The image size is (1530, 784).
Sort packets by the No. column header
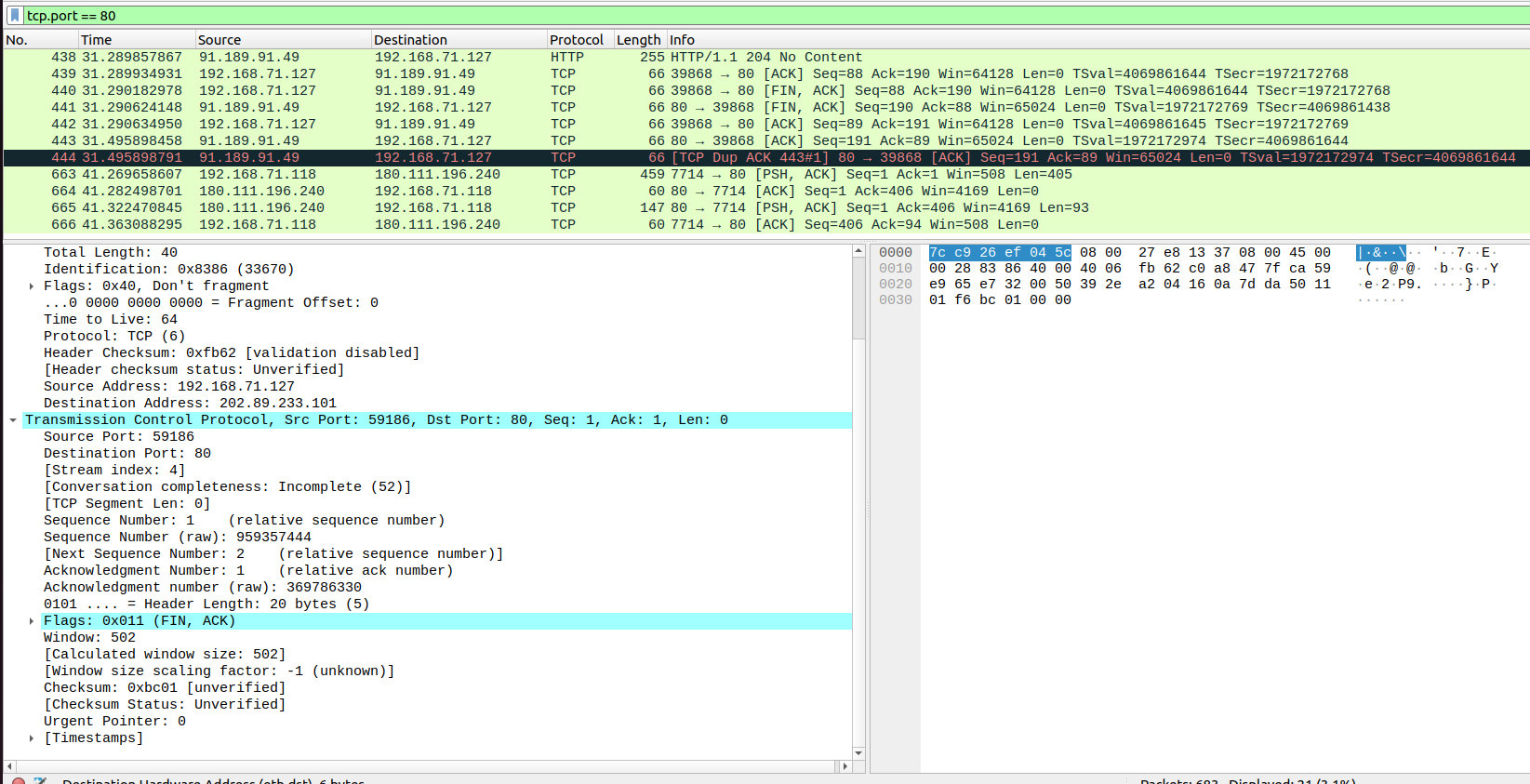click(39, 40)
